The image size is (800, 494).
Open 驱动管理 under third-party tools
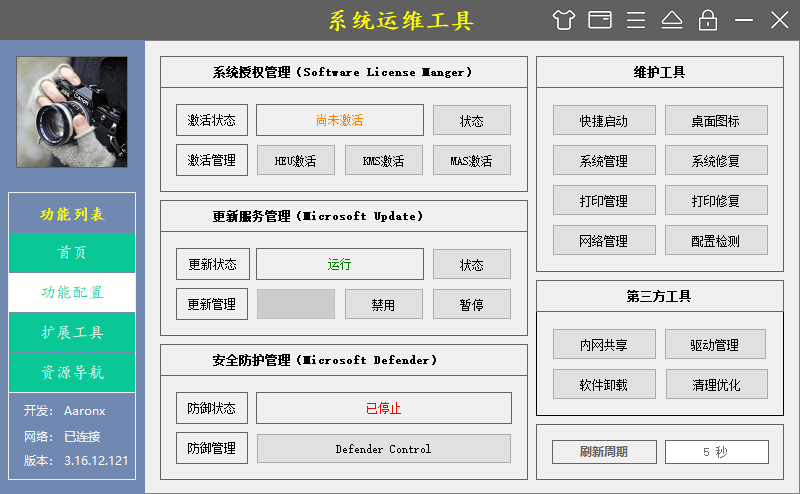pos(715,345)
